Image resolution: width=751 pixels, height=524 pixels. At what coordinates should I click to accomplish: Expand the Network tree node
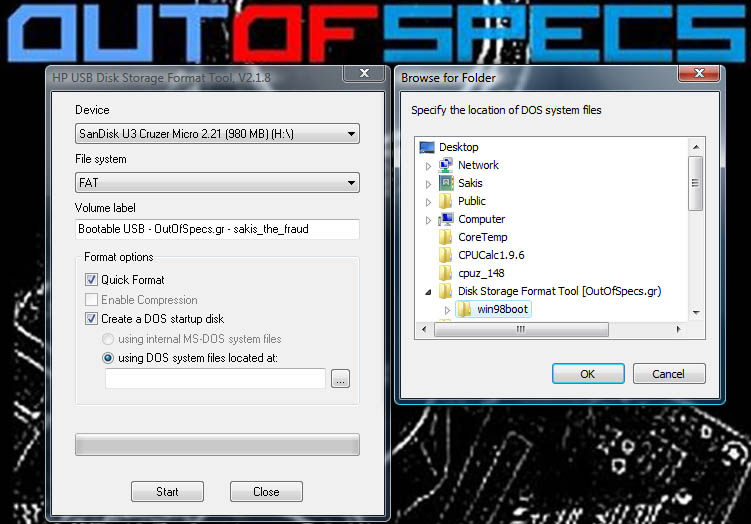(428, 166)
